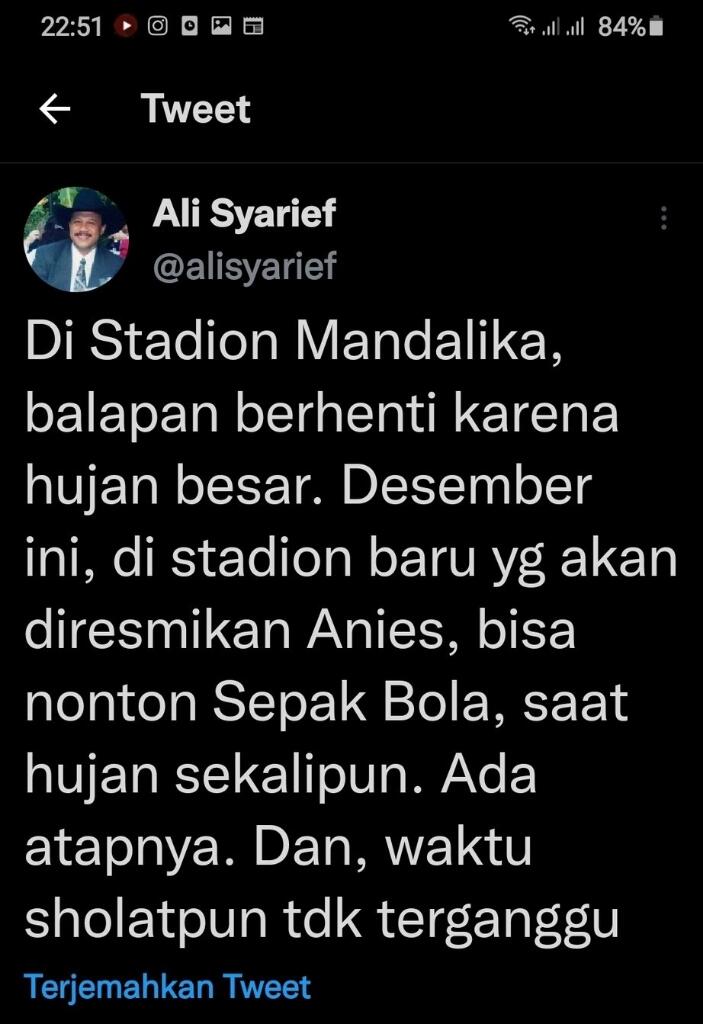This screenshot has width=703, height=1024.
Task: Tap the gallery image notification icon
Action: click(x=221, y=26)
